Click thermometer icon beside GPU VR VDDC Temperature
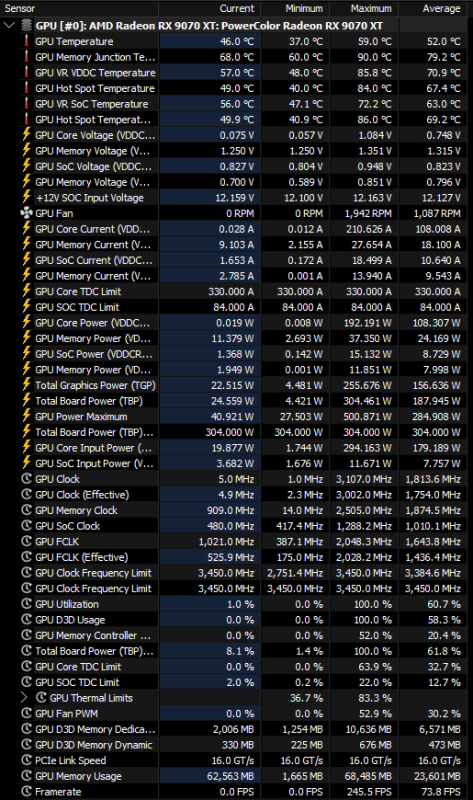The image size is (473, 800). (x=27, y=72)
